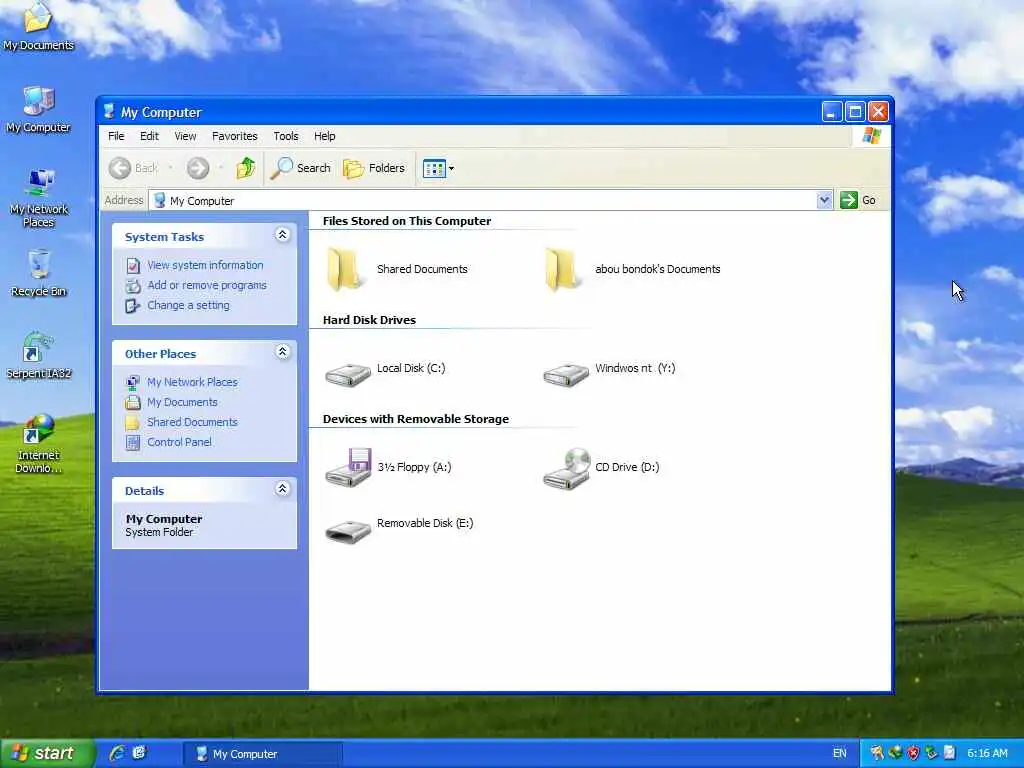
Task: Click the Change a setting icon
Action: (133, 305)
